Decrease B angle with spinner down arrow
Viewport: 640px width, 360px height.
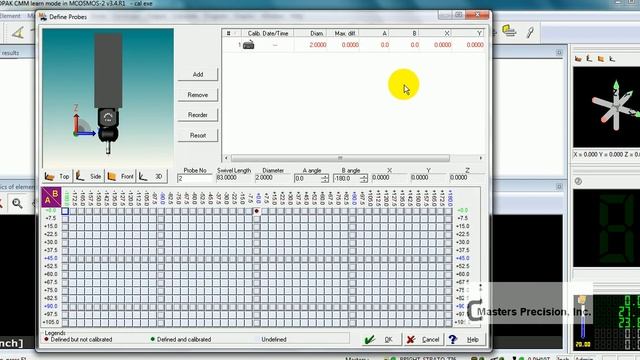pyautogui.click(x=364, y=180)
